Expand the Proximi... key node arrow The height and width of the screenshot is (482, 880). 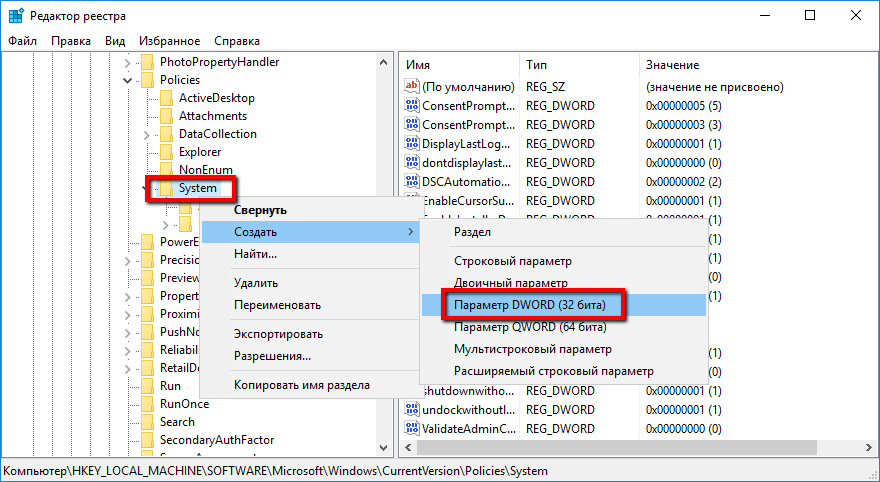(x=128, y=315)
